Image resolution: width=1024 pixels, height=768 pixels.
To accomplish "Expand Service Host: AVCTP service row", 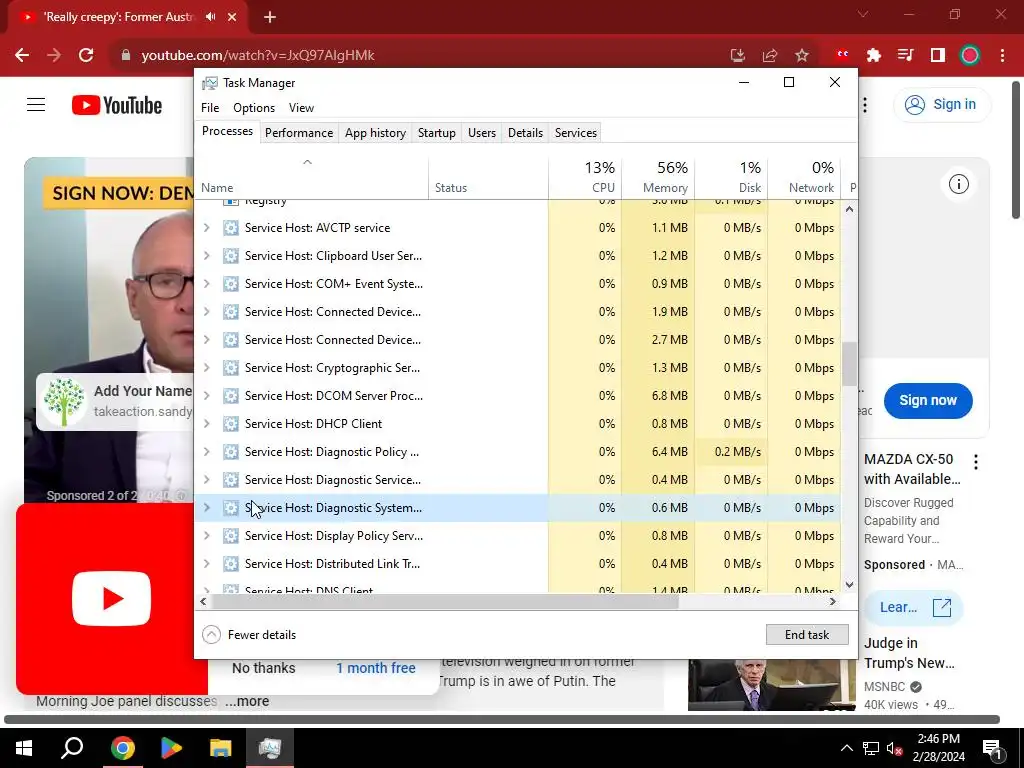I will pos(206,228).
